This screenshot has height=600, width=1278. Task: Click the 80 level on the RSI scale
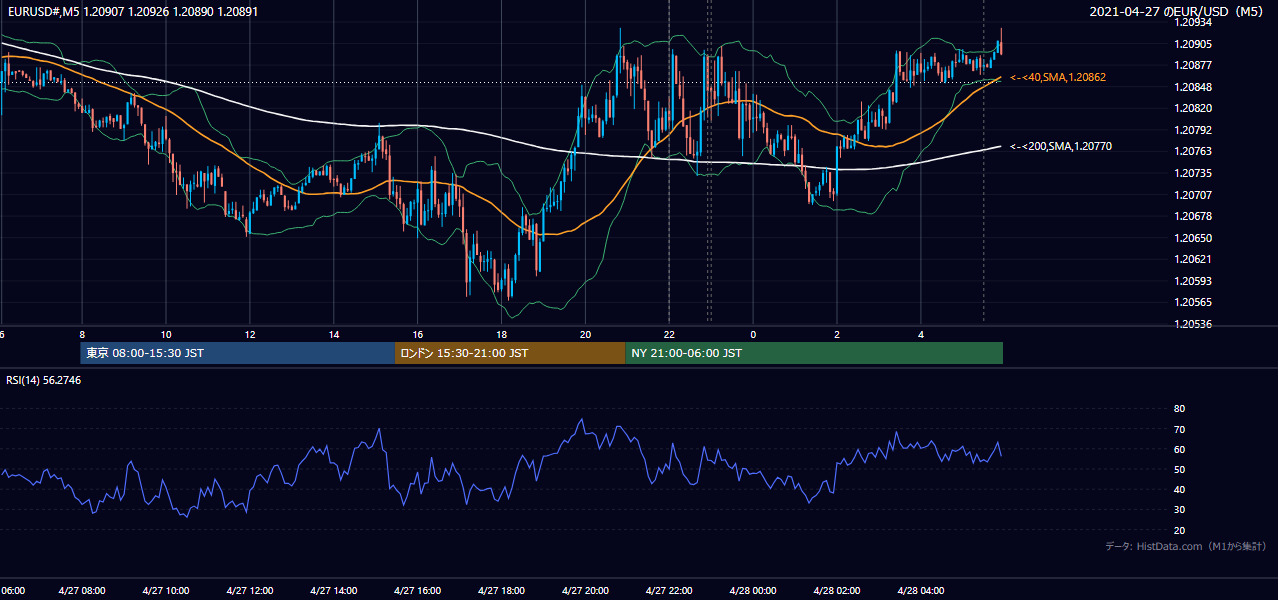pos(1179,409)
